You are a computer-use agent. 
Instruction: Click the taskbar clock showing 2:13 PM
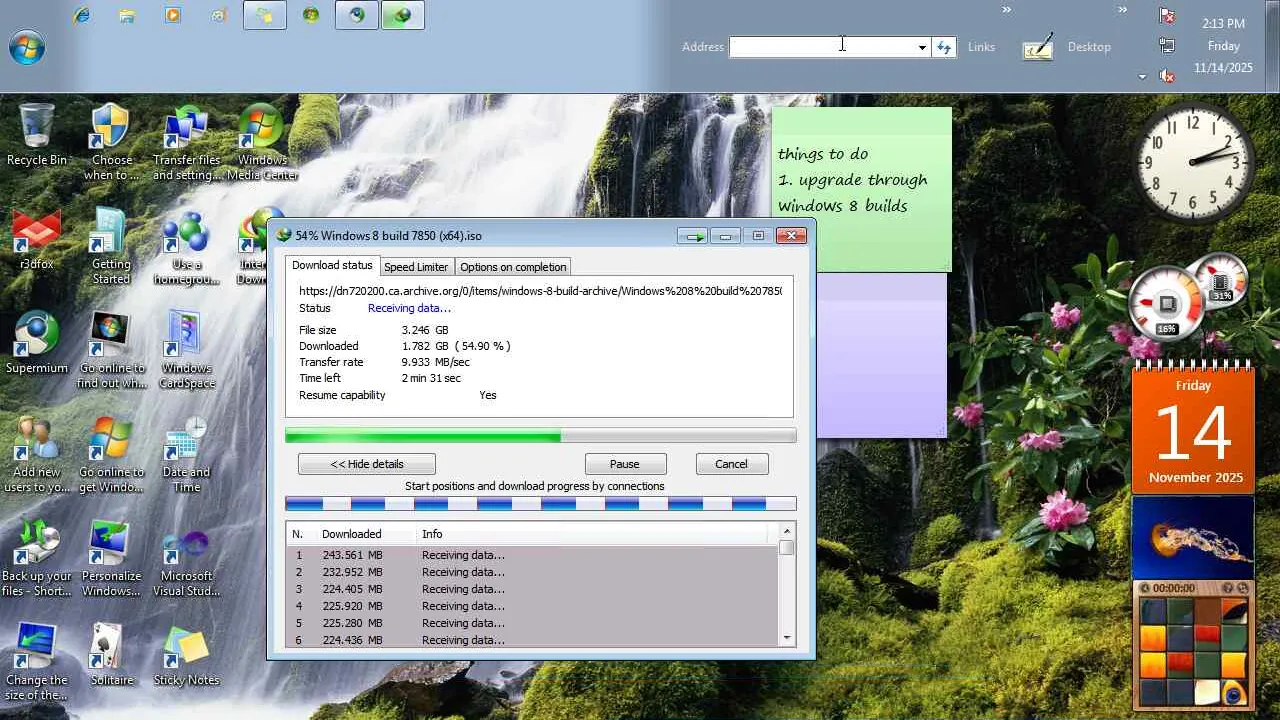(x=1223, y=23)
